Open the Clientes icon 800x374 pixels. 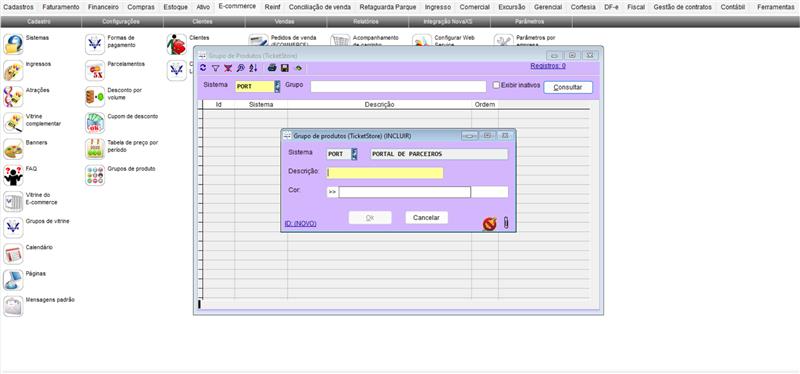177,44
